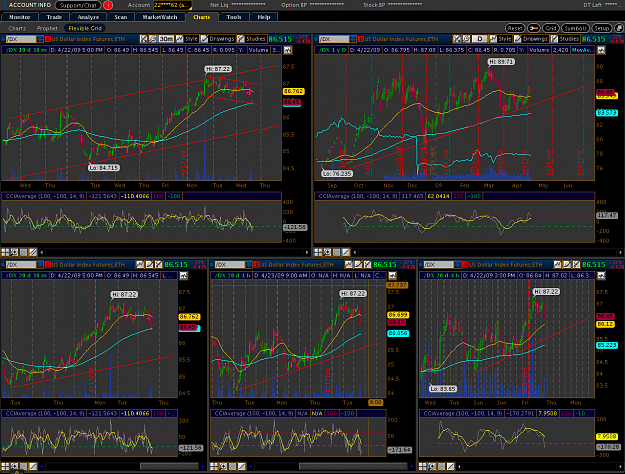This screenshot has width=625, height=474.
Task: Click the yellow 86.762 price label on the top-left chart axis
Action: click(x=293, y=92)
